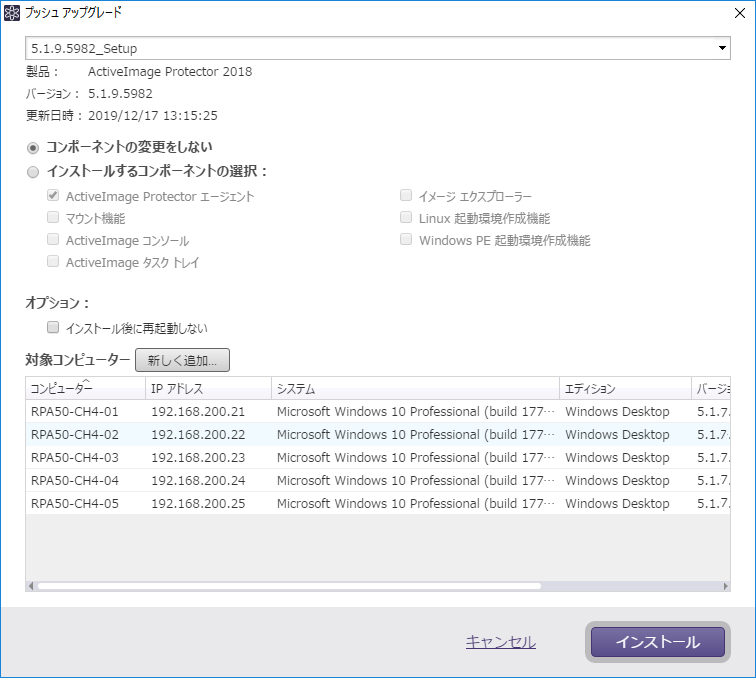This screenshot has height=678, width=756.
Task: Click the horizontal scrollbar of computer list
Action: point(290,586)
